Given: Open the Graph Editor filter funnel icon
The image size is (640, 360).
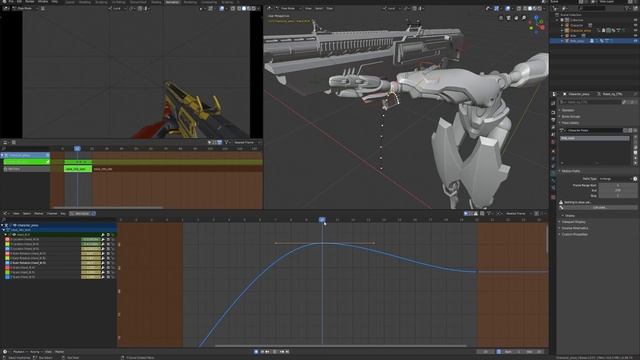Looking at the screenshot, I should pyautogui.click(x=489, y=213).
